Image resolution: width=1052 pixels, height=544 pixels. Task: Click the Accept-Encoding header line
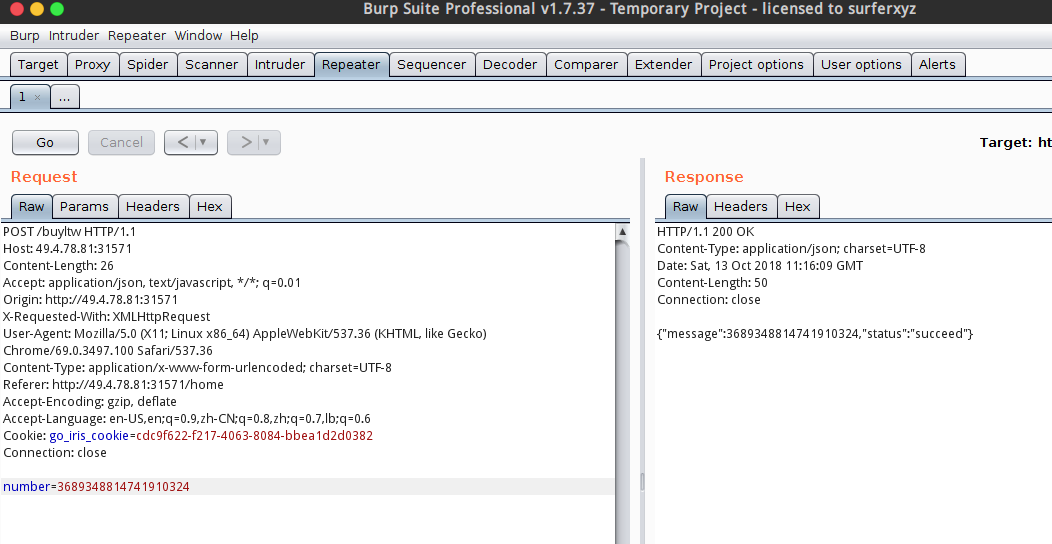pyautogui.click(x=90, y=401)
